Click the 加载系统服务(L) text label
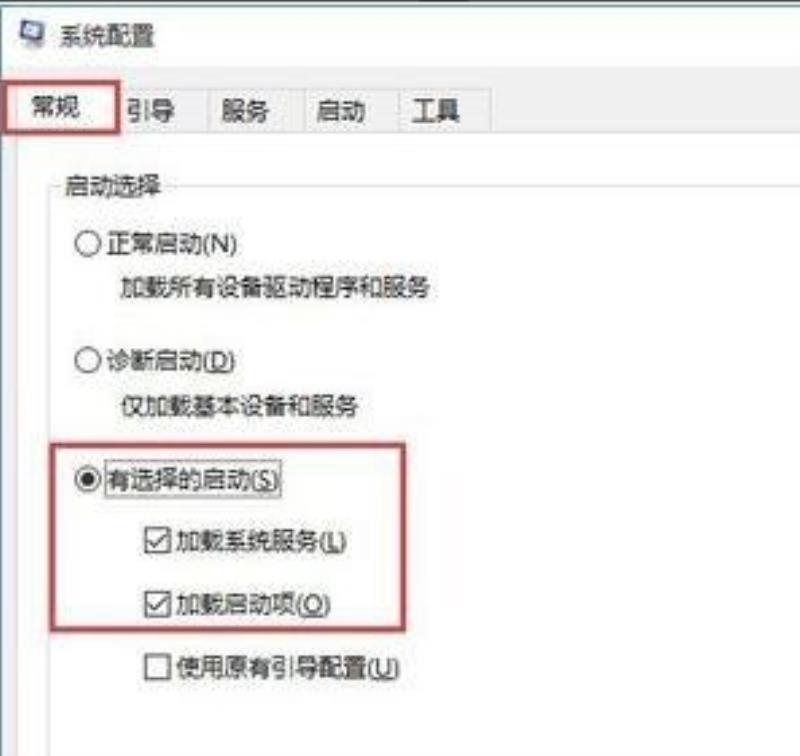This screenshot has width=800, height=756. 261,541
